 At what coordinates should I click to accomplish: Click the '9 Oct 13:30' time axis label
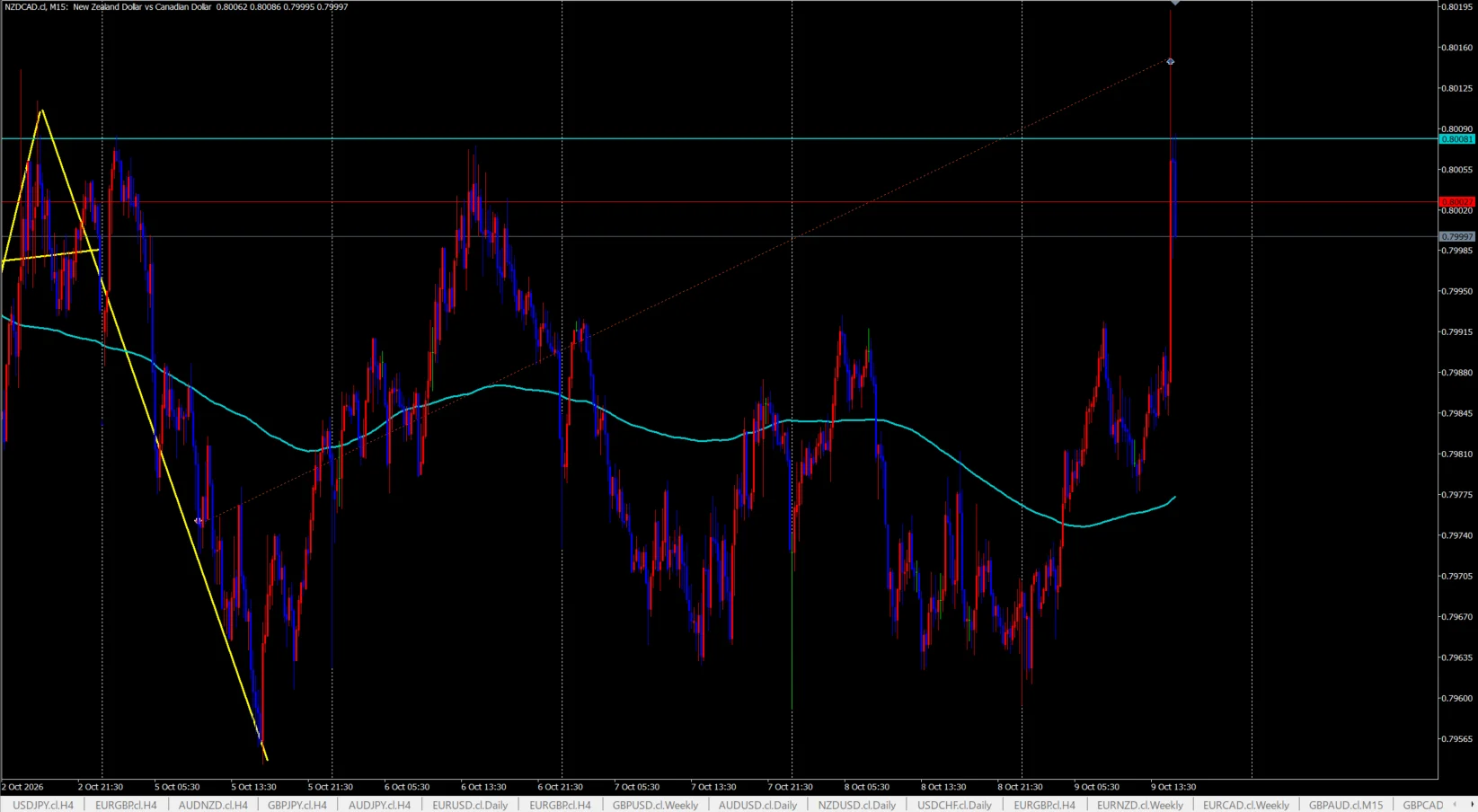1173,787
